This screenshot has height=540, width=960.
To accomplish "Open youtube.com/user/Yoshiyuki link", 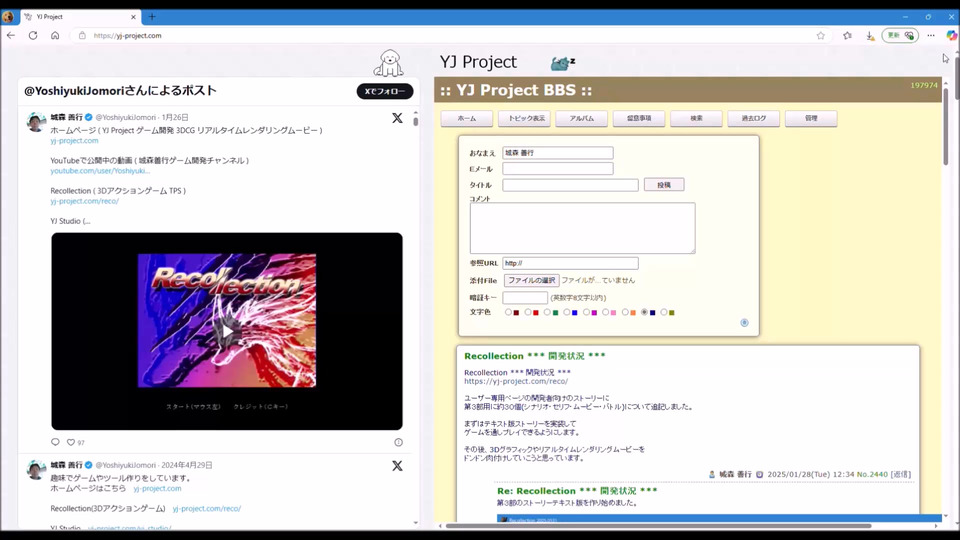I will pyautogui.click(x=100, y=171).
